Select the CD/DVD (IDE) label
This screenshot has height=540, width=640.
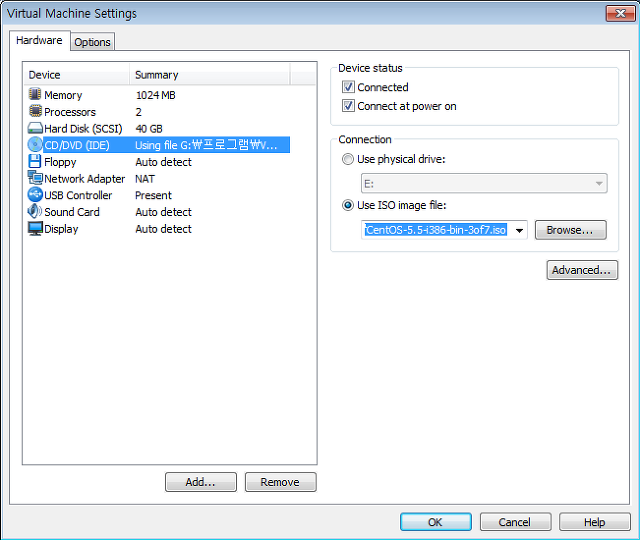[x=77, y=145]
